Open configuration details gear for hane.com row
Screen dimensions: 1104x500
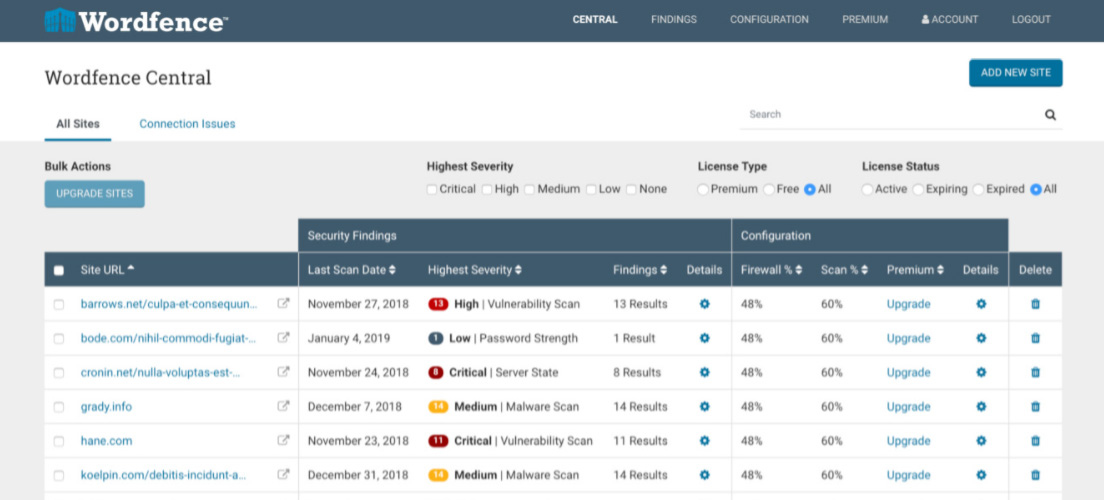[981, 441]
